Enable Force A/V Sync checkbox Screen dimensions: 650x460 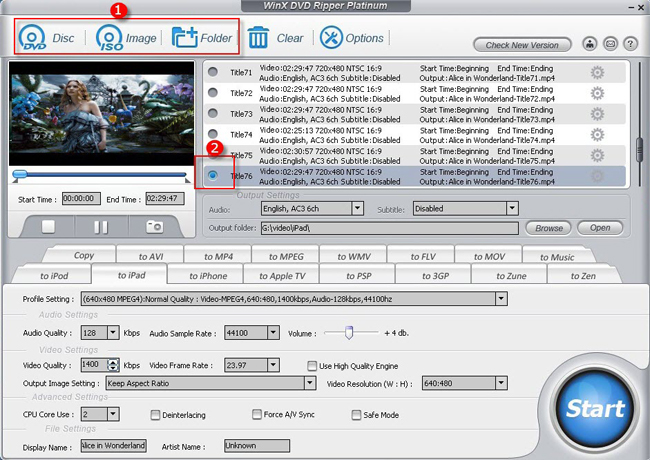pos(257,414)
